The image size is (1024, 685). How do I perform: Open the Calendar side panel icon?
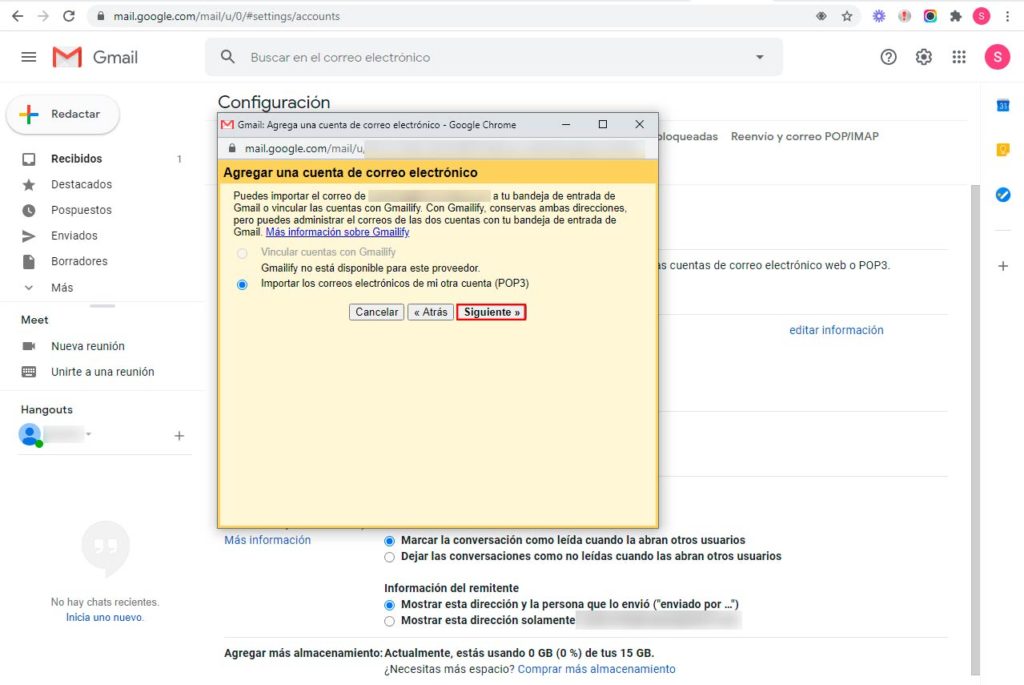(1003, 105)
